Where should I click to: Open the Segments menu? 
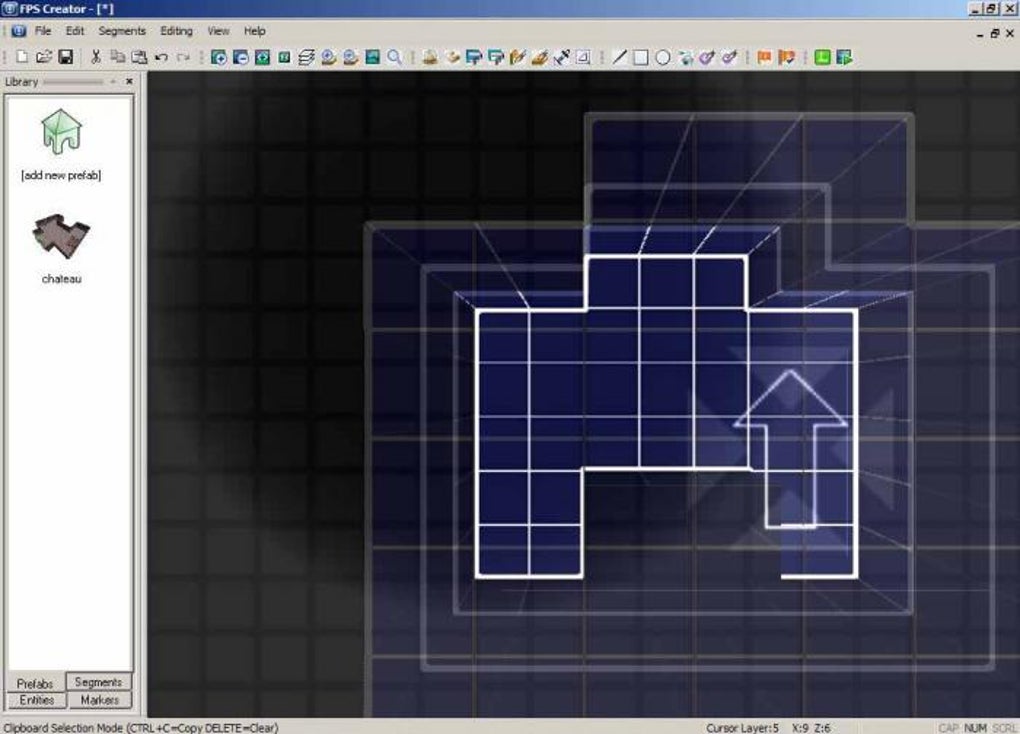pyautogui.click(x=122, y=31)
